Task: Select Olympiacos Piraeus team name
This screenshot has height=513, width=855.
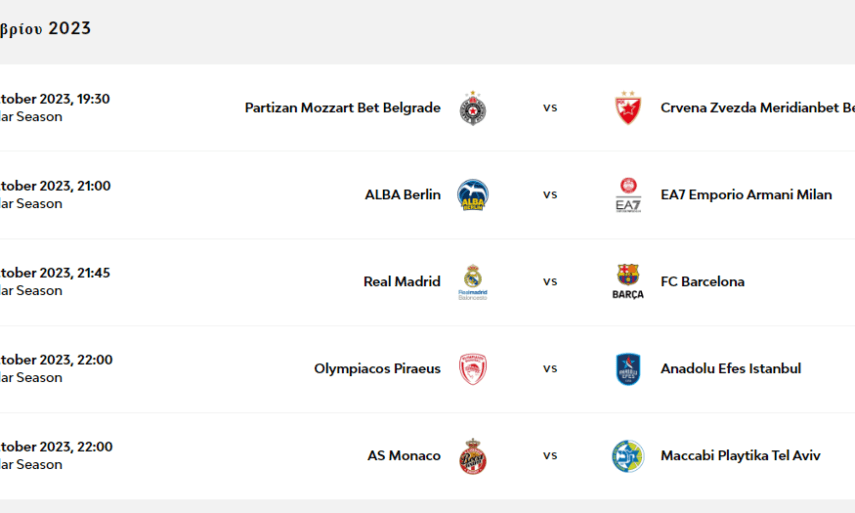Action: pyautogui.click(x=377, y=369)
